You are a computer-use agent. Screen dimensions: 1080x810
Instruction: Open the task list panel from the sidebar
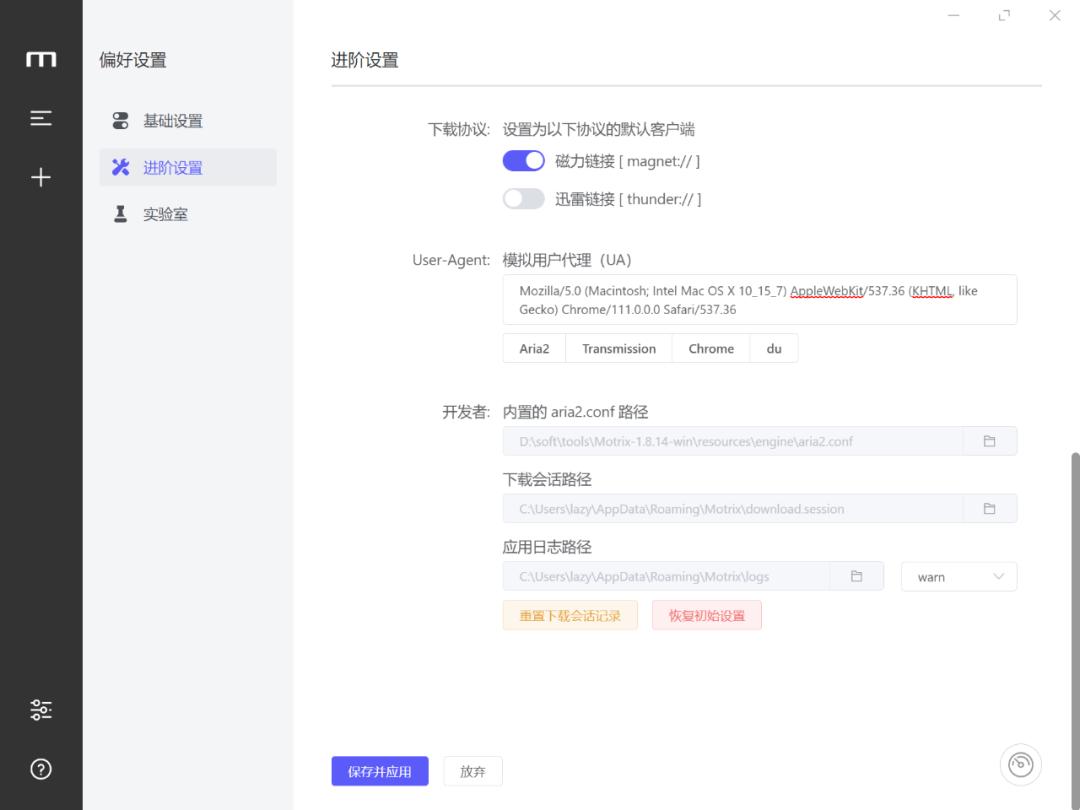[40, 117]
